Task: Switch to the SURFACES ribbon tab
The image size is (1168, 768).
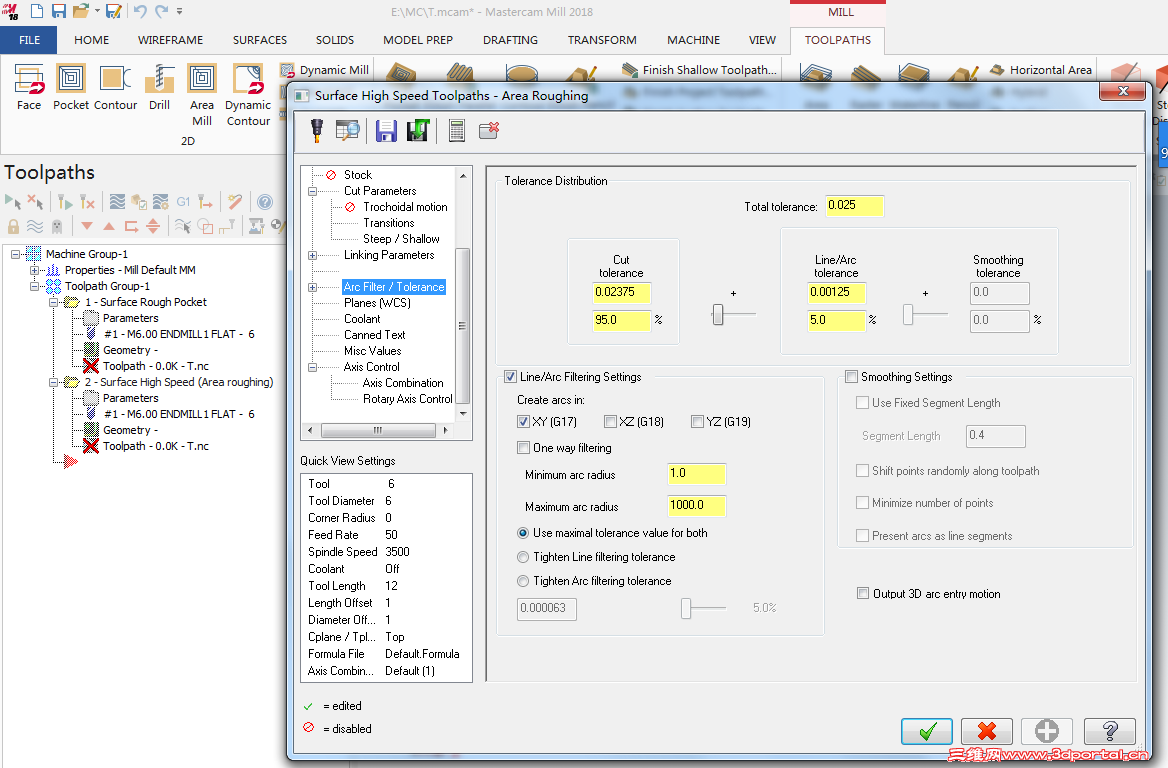Action: [260, 40]
